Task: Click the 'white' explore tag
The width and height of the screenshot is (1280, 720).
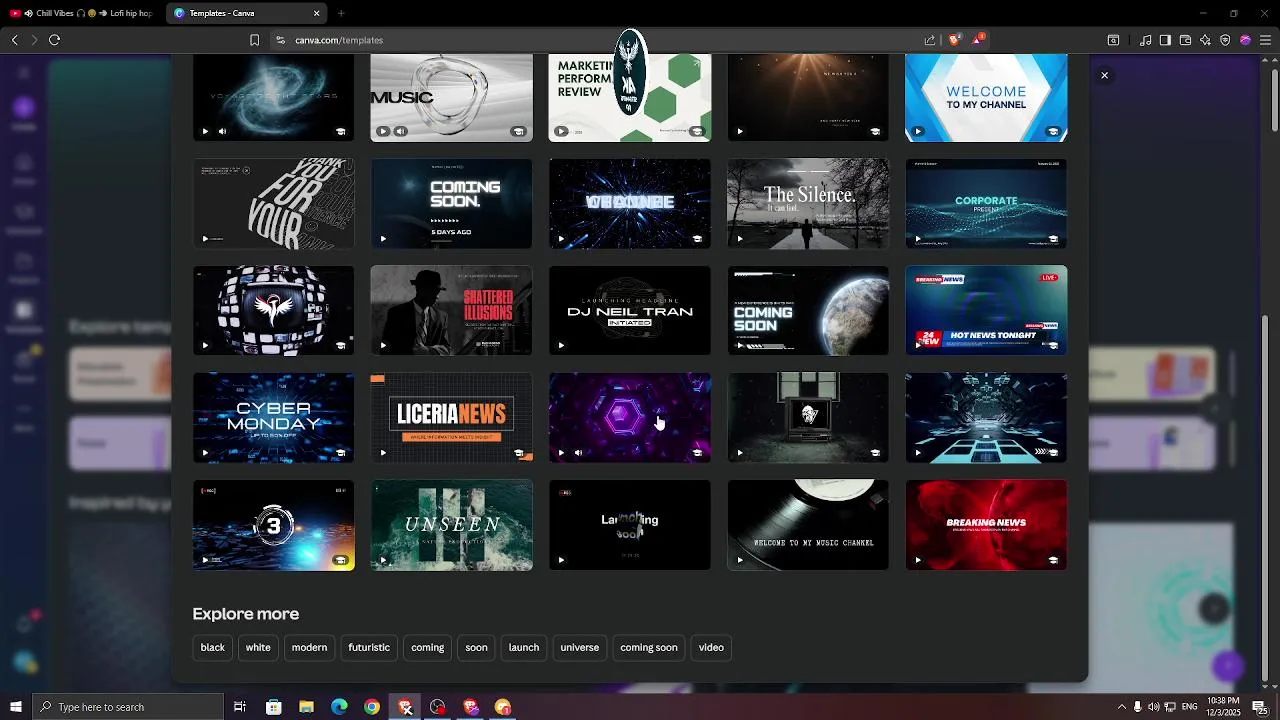Action: [x=258, y=648]
